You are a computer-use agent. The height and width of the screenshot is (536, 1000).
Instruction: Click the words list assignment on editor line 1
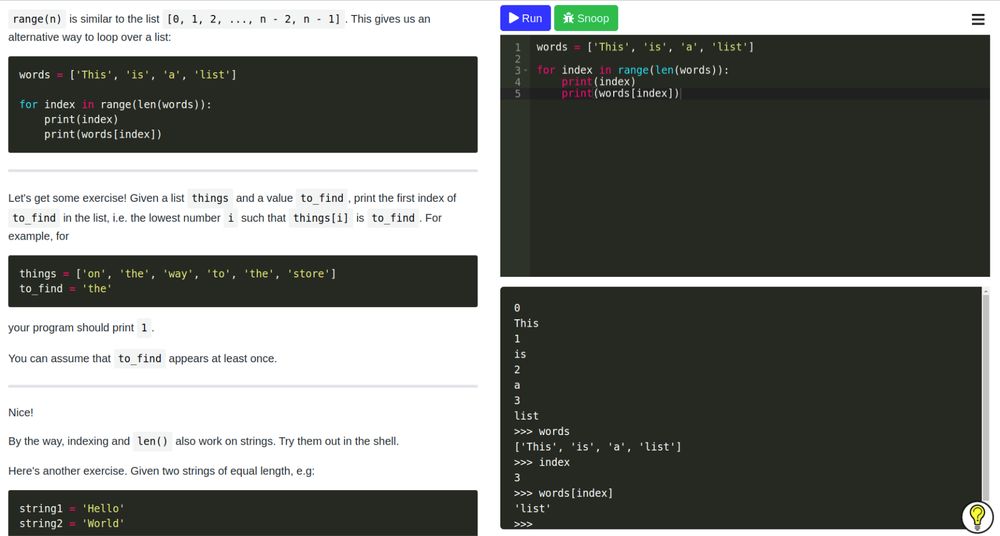point(645,47)
